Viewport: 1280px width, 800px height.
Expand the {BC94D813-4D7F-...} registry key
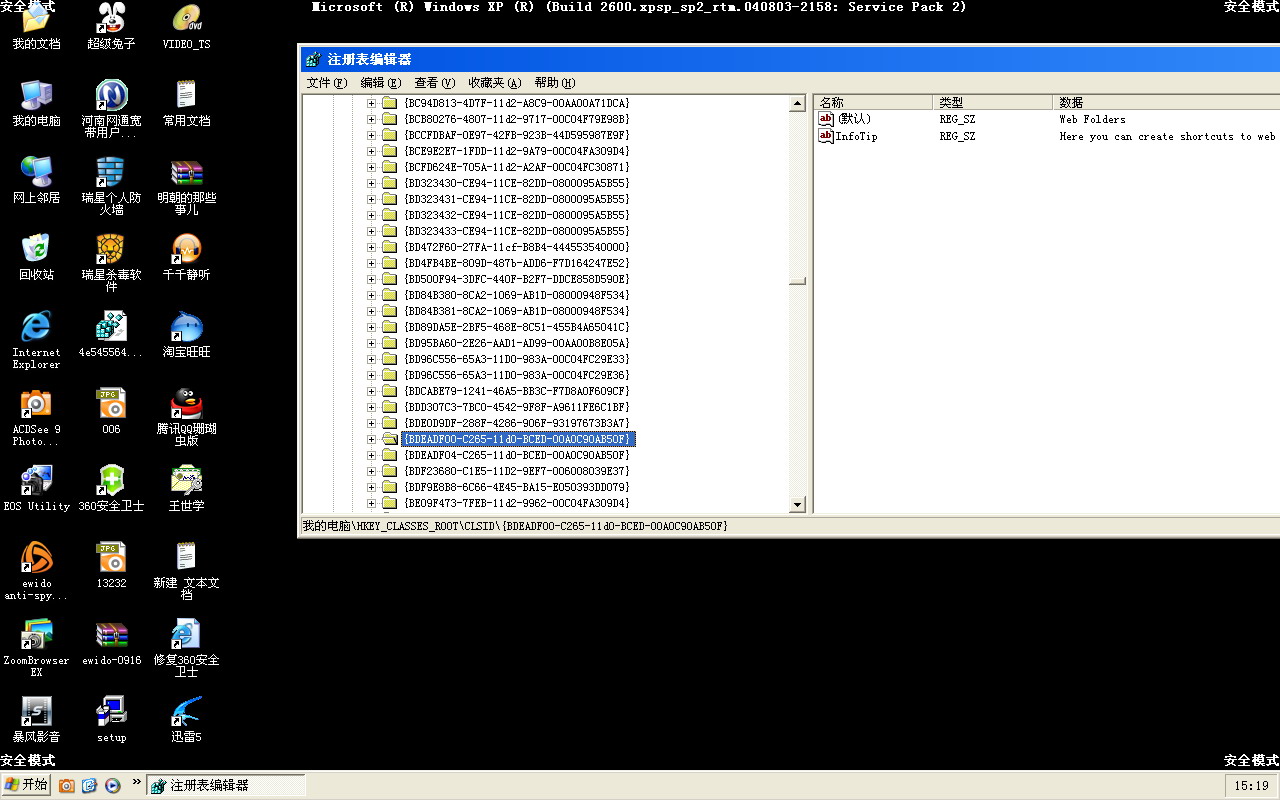click(x=372, y=103)
